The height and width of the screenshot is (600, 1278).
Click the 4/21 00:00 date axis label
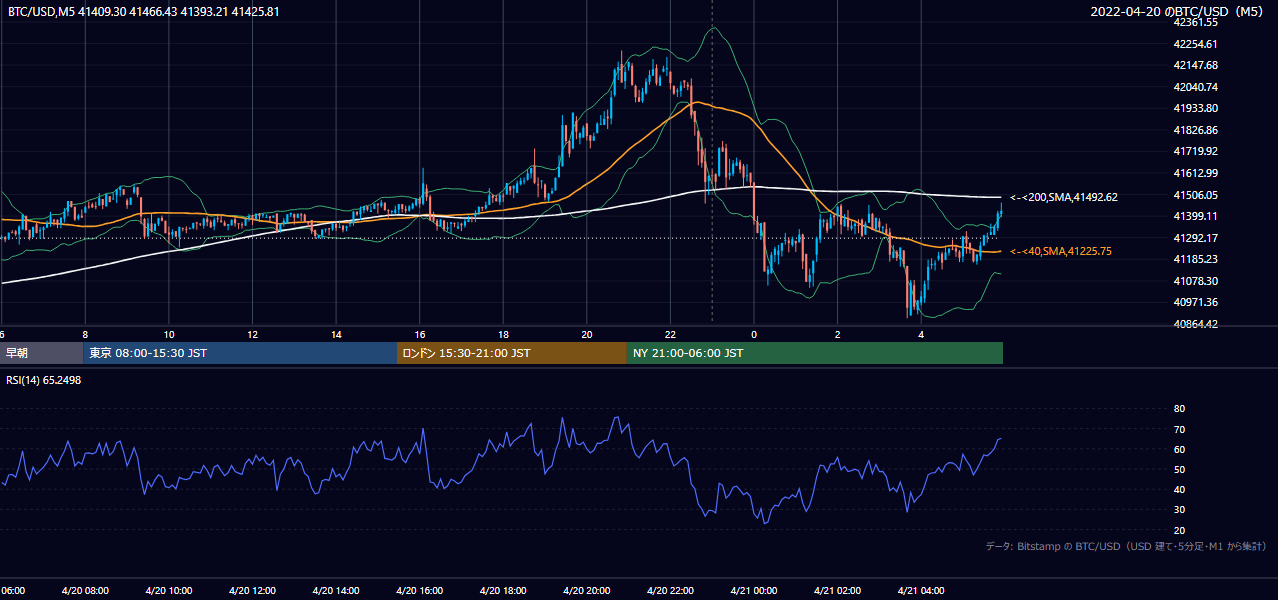(755, 591)
